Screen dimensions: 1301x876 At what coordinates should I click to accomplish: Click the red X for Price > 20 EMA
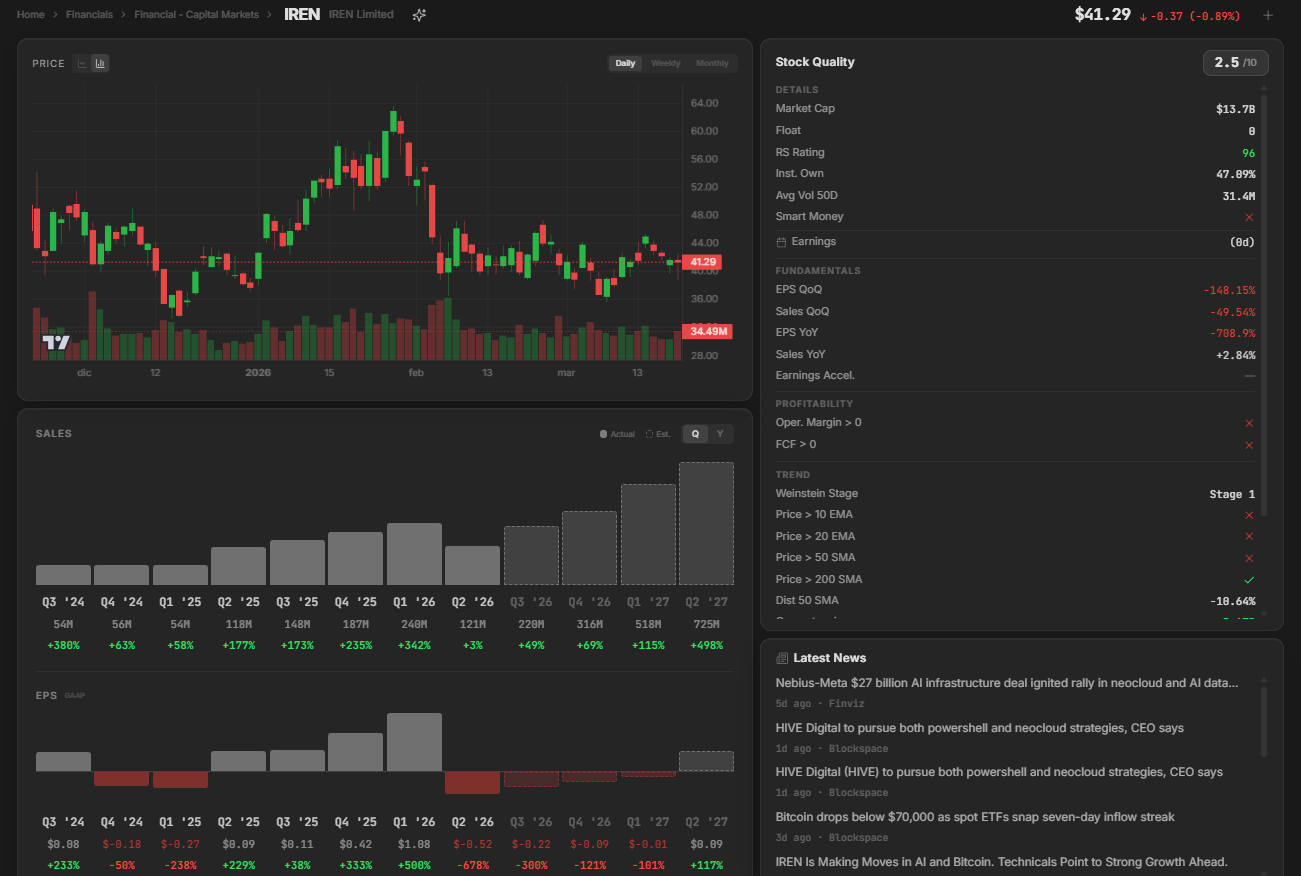click(1249, 537)
